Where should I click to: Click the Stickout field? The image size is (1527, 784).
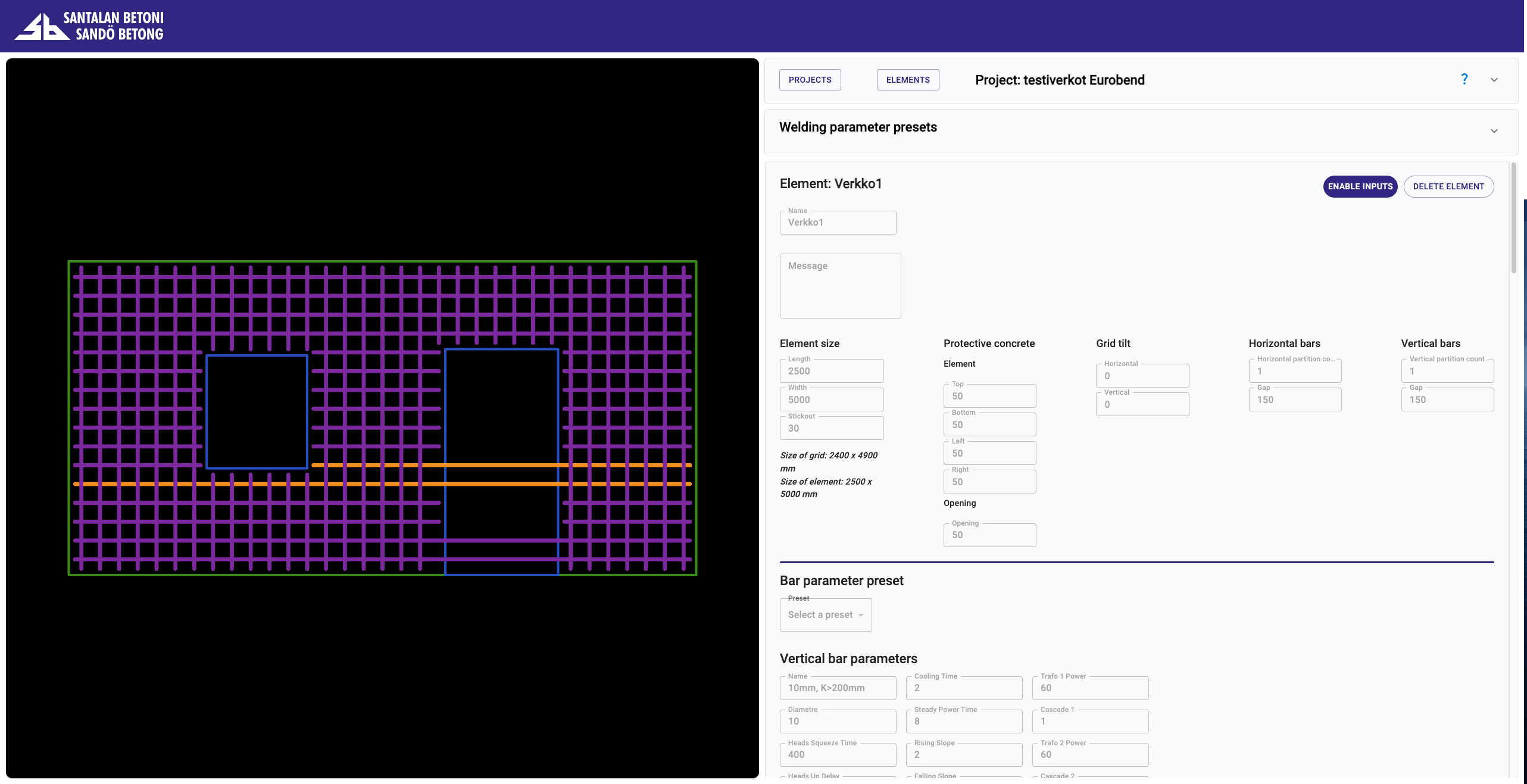point(832,428)
